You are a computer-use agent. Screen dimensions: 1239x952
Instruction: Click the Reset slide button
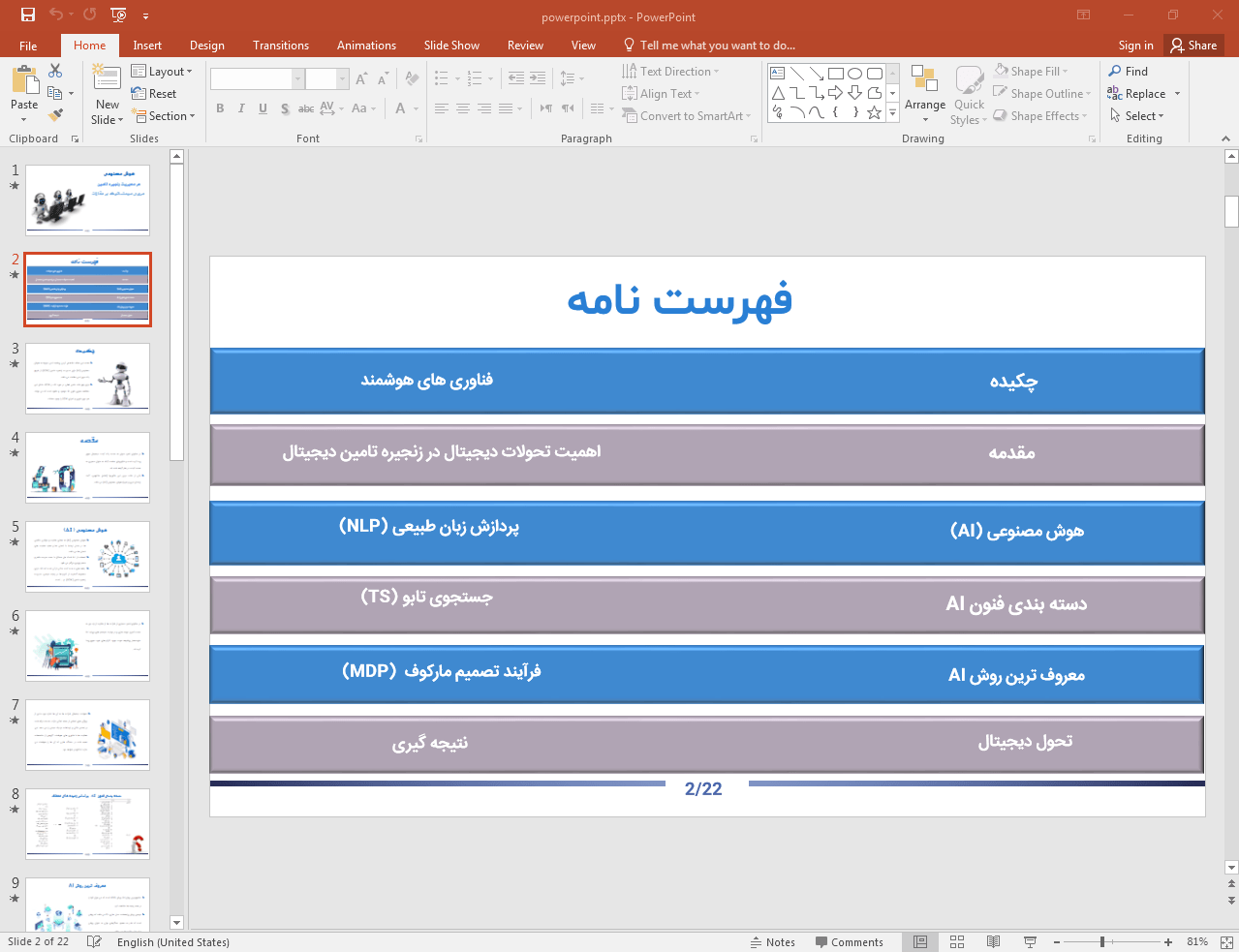[x=154, y=94]
